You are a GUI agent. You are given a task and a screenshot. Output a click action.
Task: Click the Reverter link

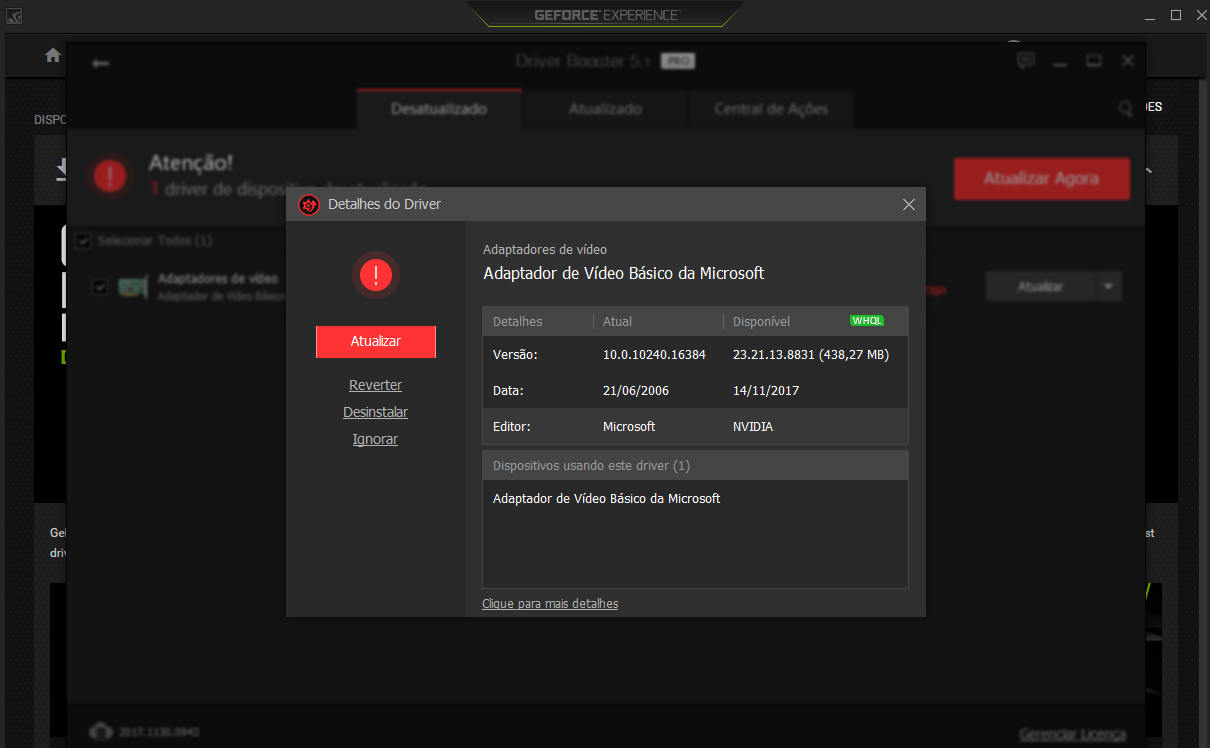pos(376,385)
